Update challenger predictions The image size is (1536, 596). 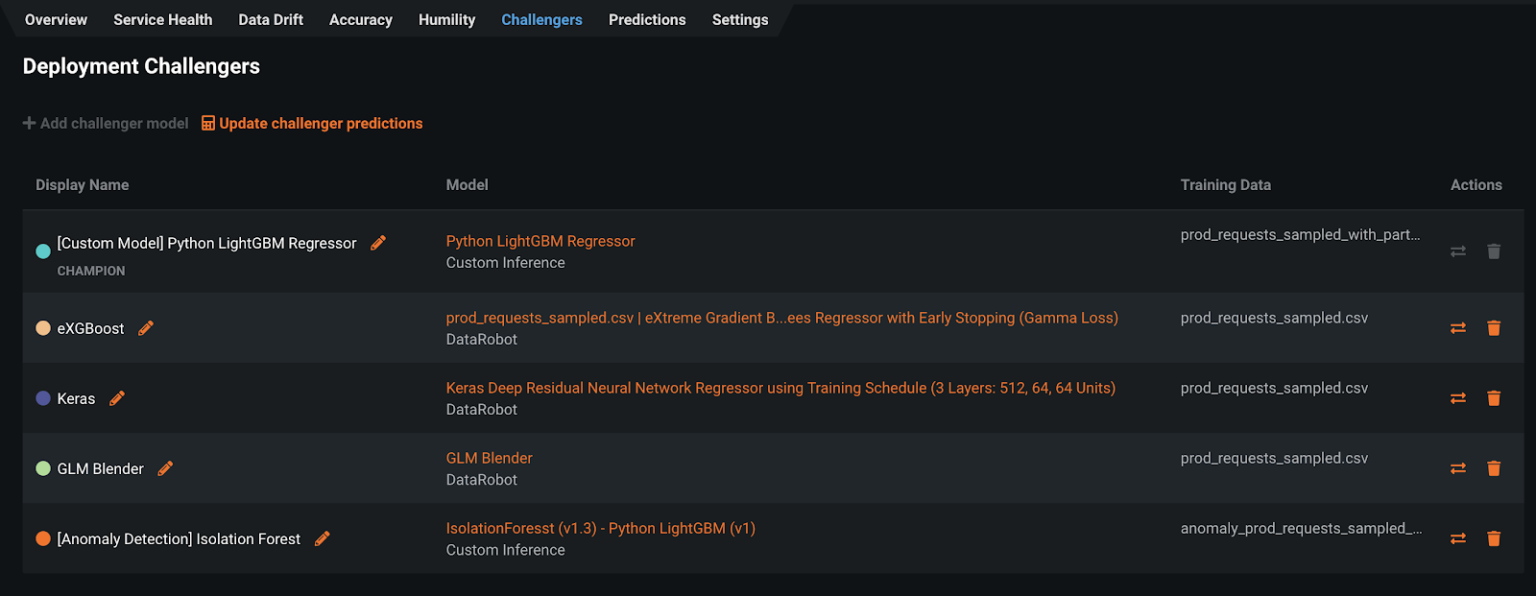click(x=312, y=122)
